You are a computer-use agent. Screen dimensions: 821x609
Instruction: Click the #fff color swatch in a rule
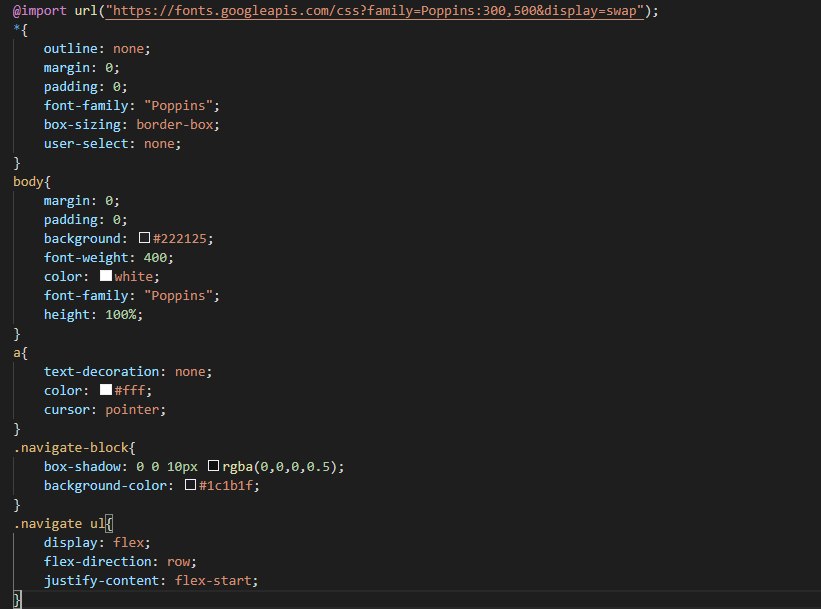[x=106, y=390]
